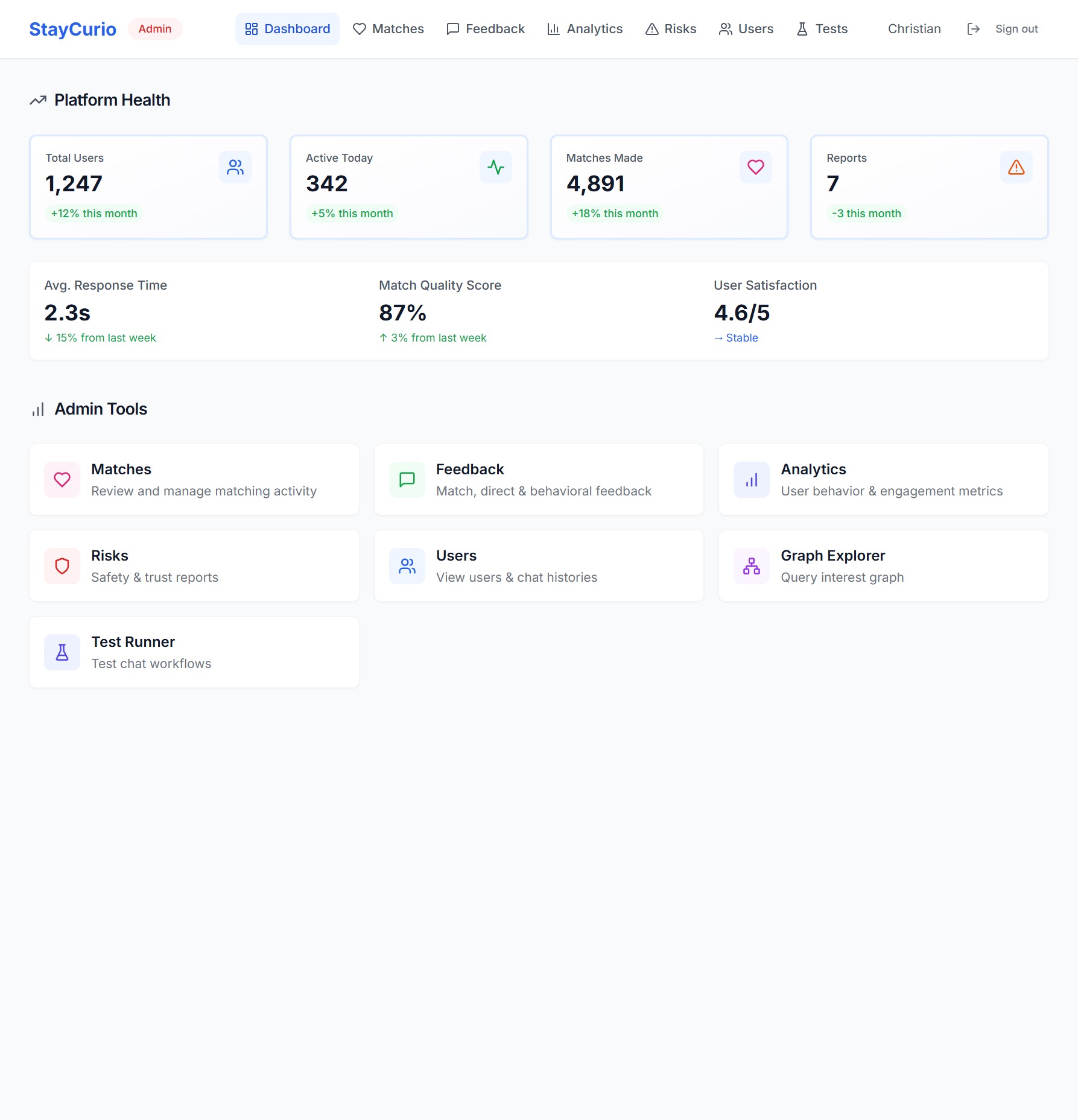Click the pink heart icon in Matches tool card

pyautogui.click(x=62, y=480)
